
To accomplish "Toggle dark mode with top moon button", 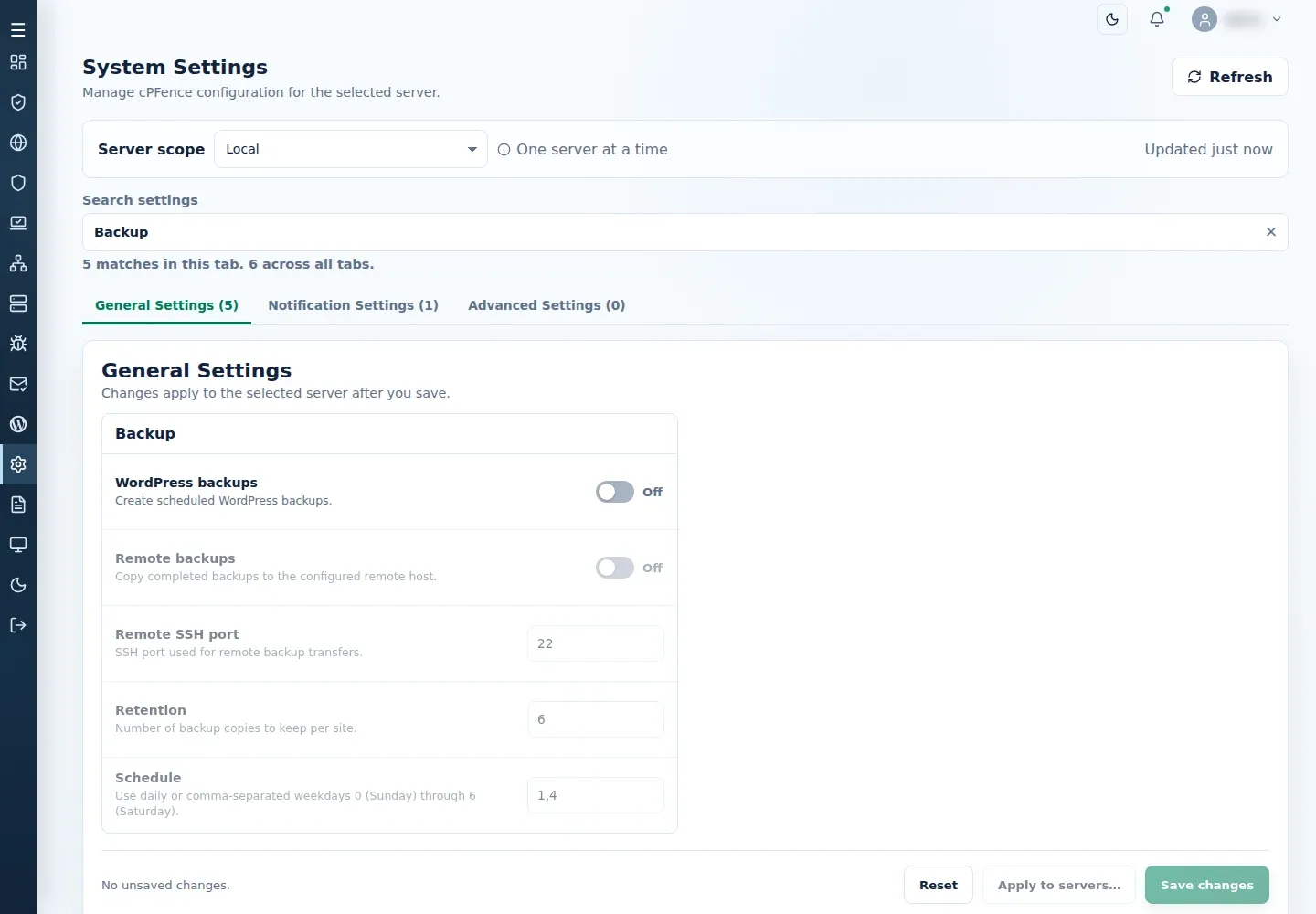I will point(1112,19).
